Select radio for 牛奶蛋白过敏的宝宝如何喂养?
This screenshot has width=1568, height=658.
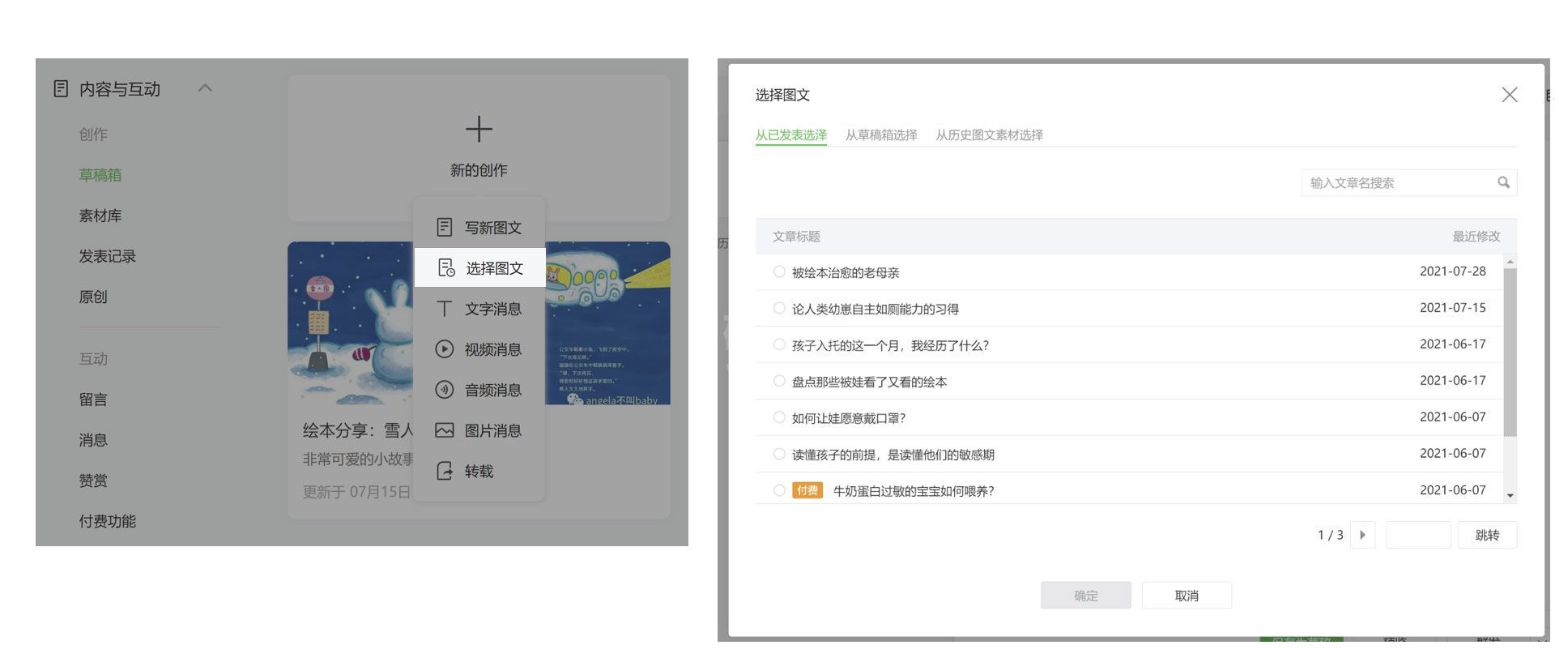pos(779,490)
